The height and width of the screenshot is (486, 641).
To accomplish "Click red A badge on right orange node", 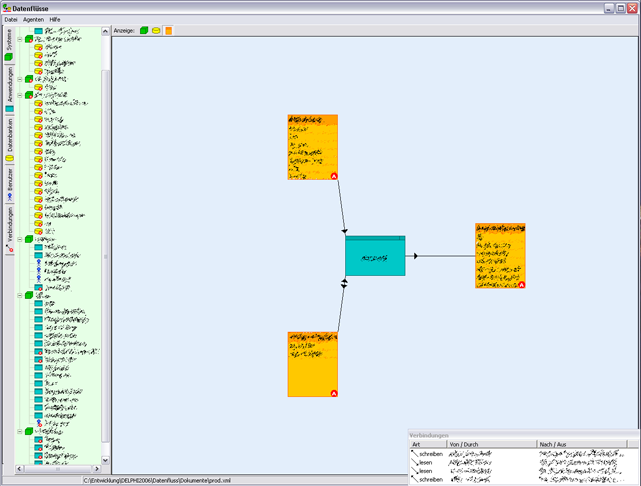I will tap(522, 285).
